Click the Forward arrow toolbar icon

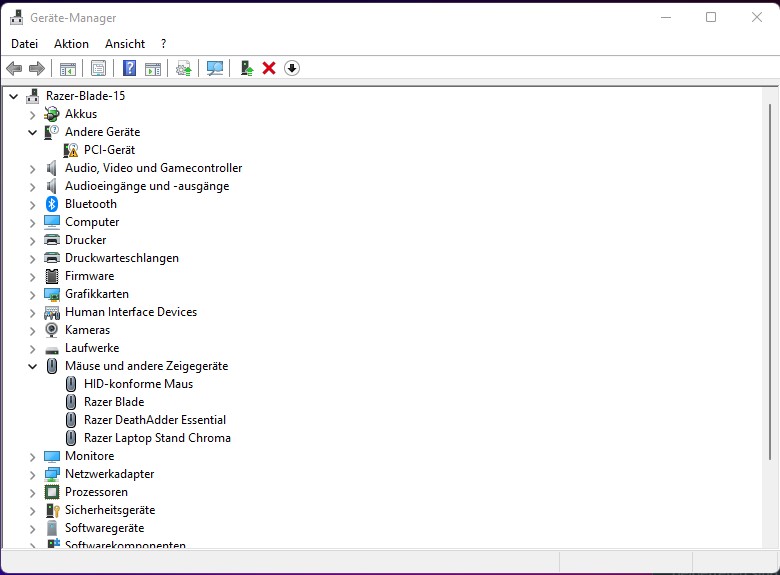pos(37,68)
